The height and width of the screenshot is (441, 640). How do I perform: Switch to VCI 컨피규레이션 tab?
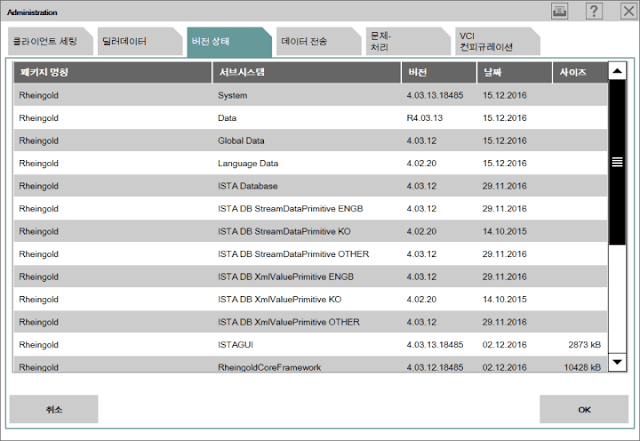498,41
